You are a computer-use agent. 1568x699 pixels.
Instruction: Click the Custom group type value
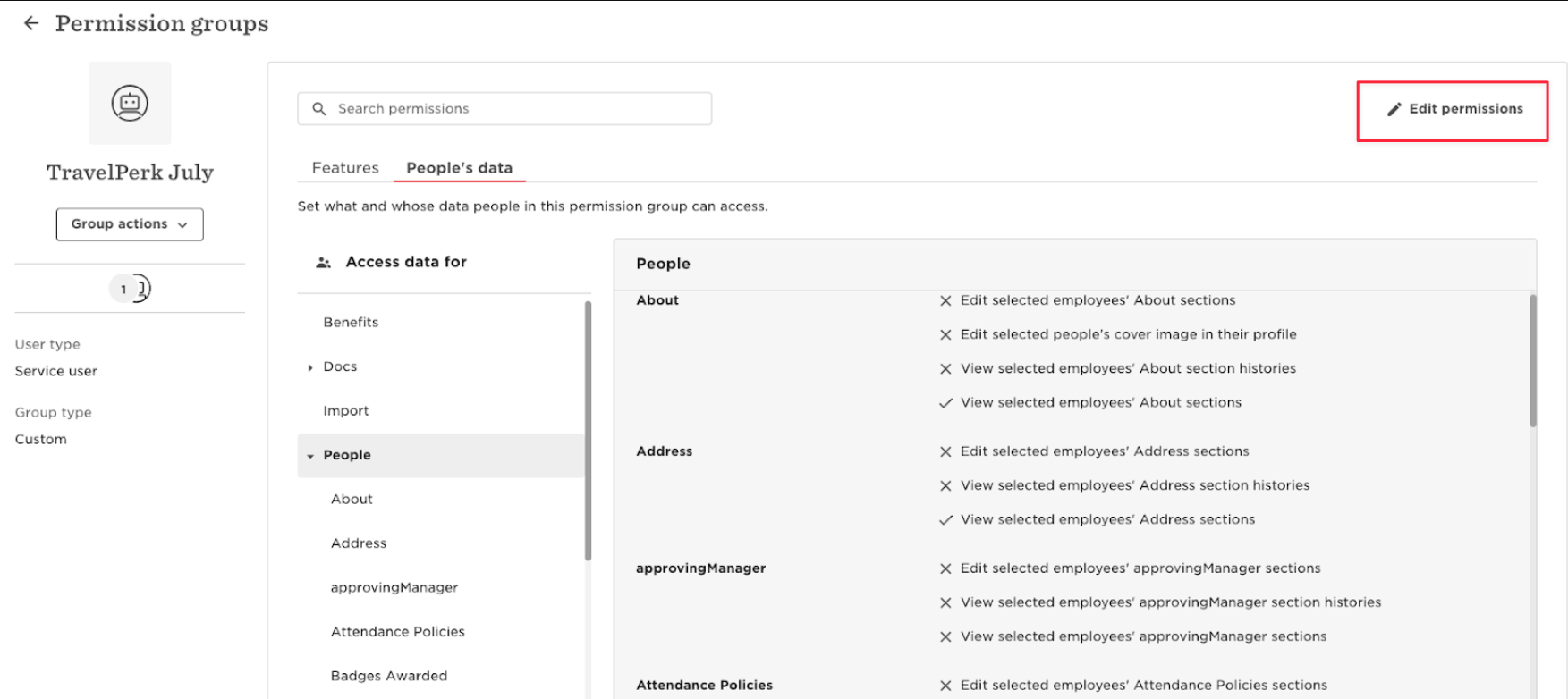pyautogui.click(x=41, y=439)
